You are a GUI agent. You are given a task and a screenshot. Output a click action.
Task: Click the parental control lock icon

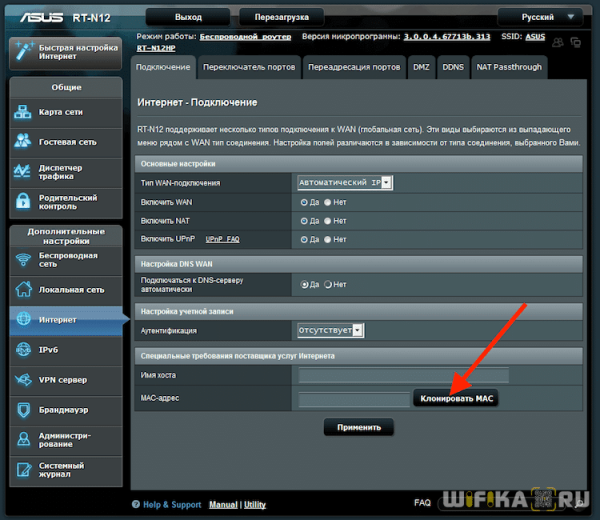(x=23, y=201)
